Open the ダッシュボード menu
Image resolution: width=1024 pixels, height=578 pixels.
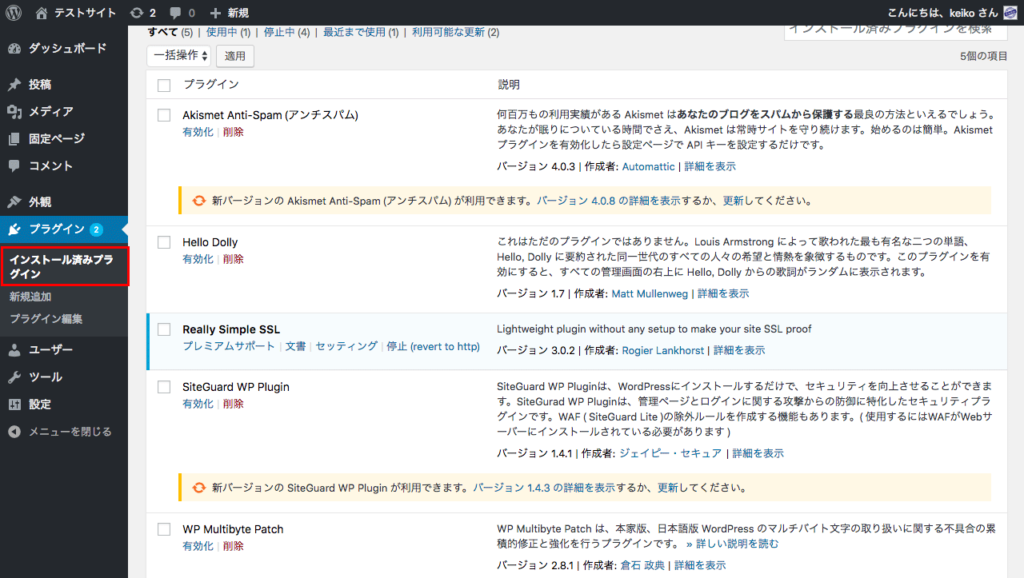[x=64, y=48]
